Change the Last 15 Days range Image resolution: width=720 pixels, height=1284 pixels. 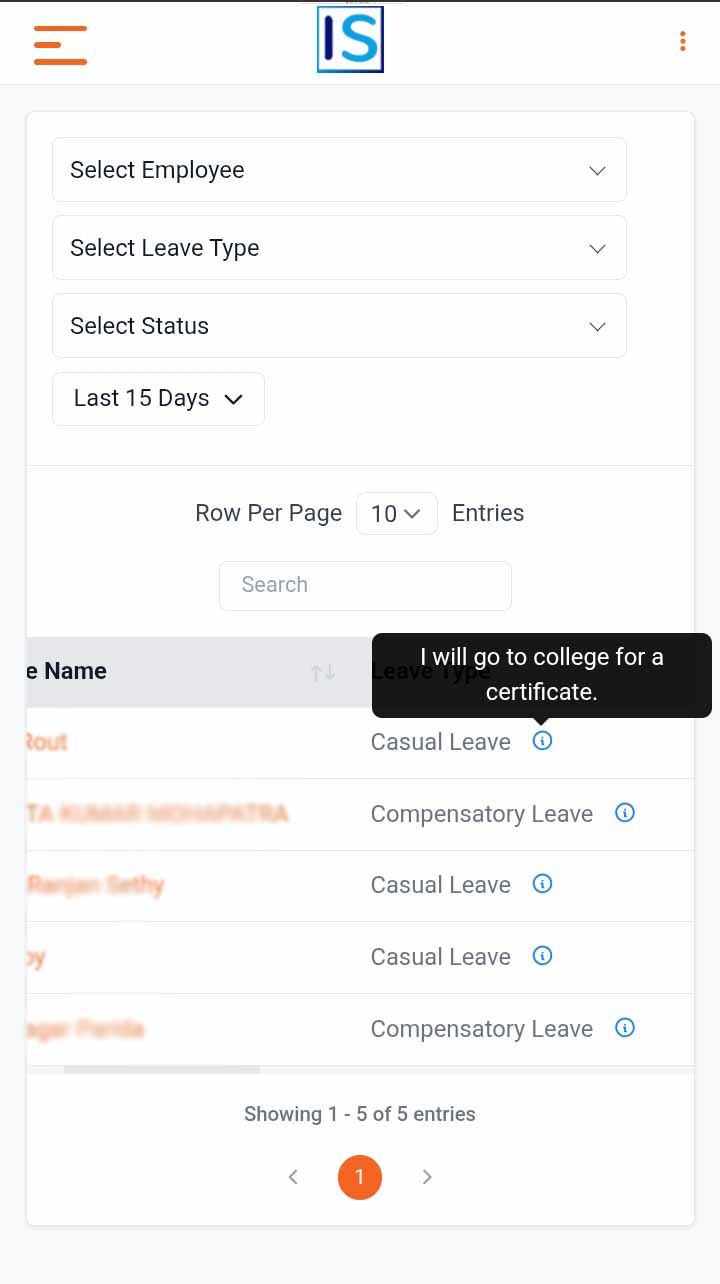[158, 399]
